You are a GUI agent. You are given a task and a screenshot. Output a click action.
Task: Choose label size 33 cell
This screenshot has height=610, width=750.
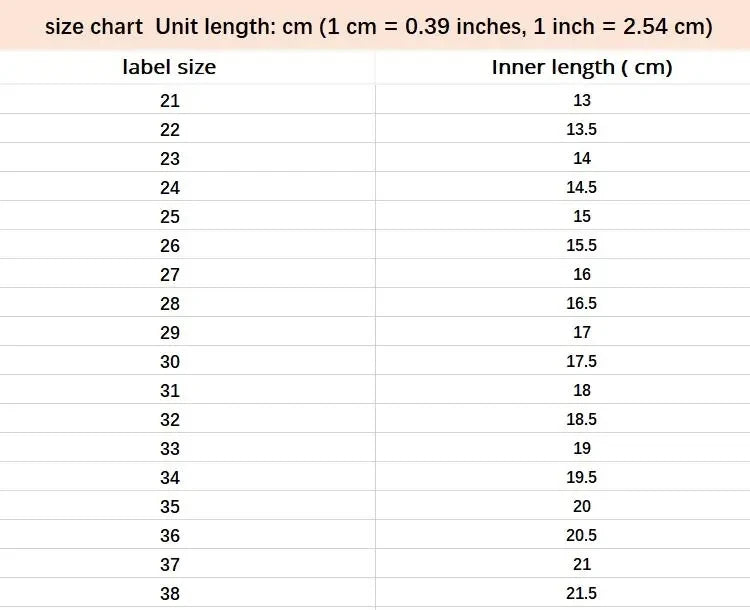tap(169, 448)
